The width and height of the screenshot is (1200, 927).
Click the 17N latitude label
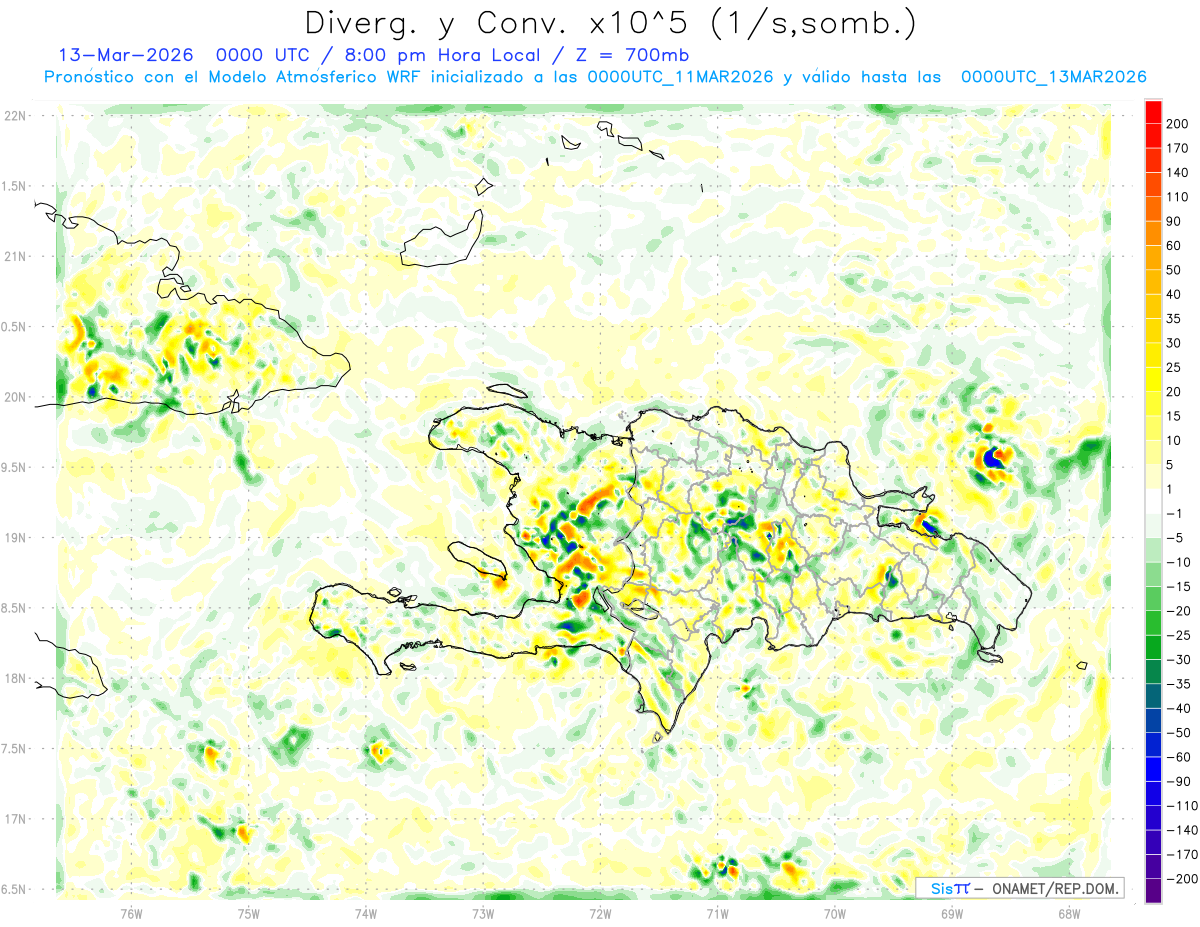[15, 819]
